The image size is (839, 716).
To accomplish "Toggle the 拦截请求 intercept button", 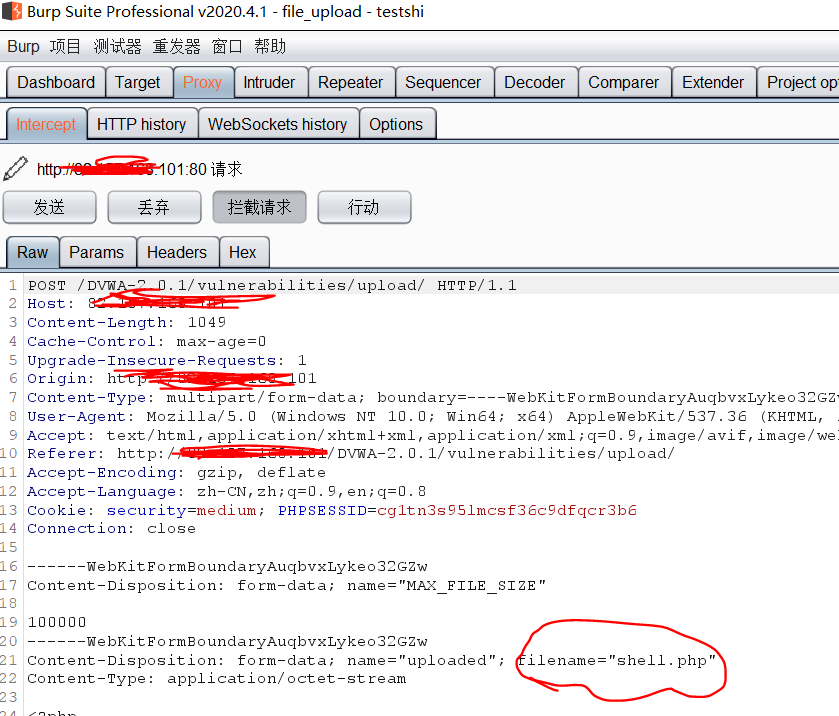I will 259,207.
